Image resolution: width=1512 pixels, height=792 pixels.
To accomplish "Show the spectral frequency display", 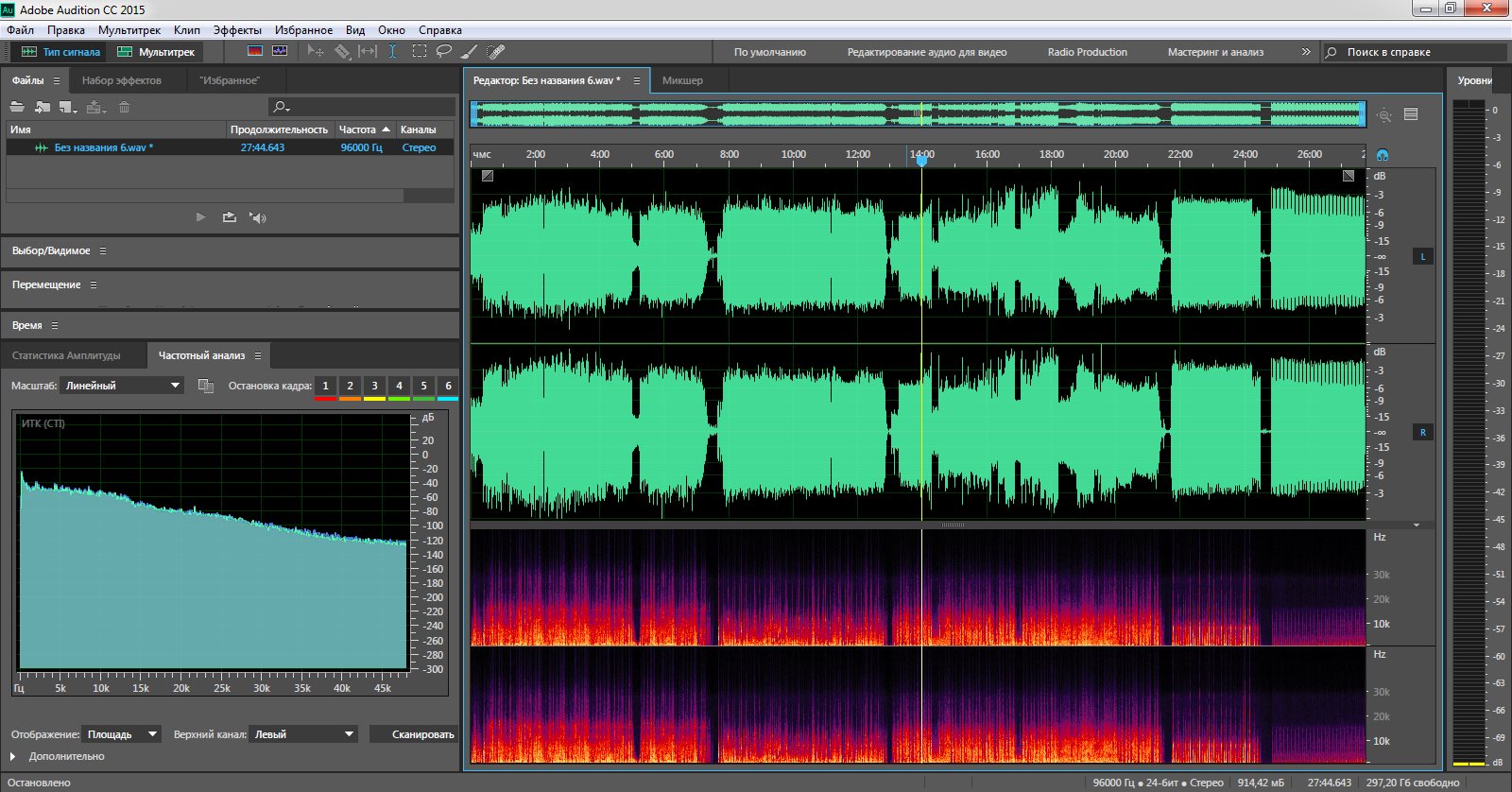I will [x=254, y=51].
